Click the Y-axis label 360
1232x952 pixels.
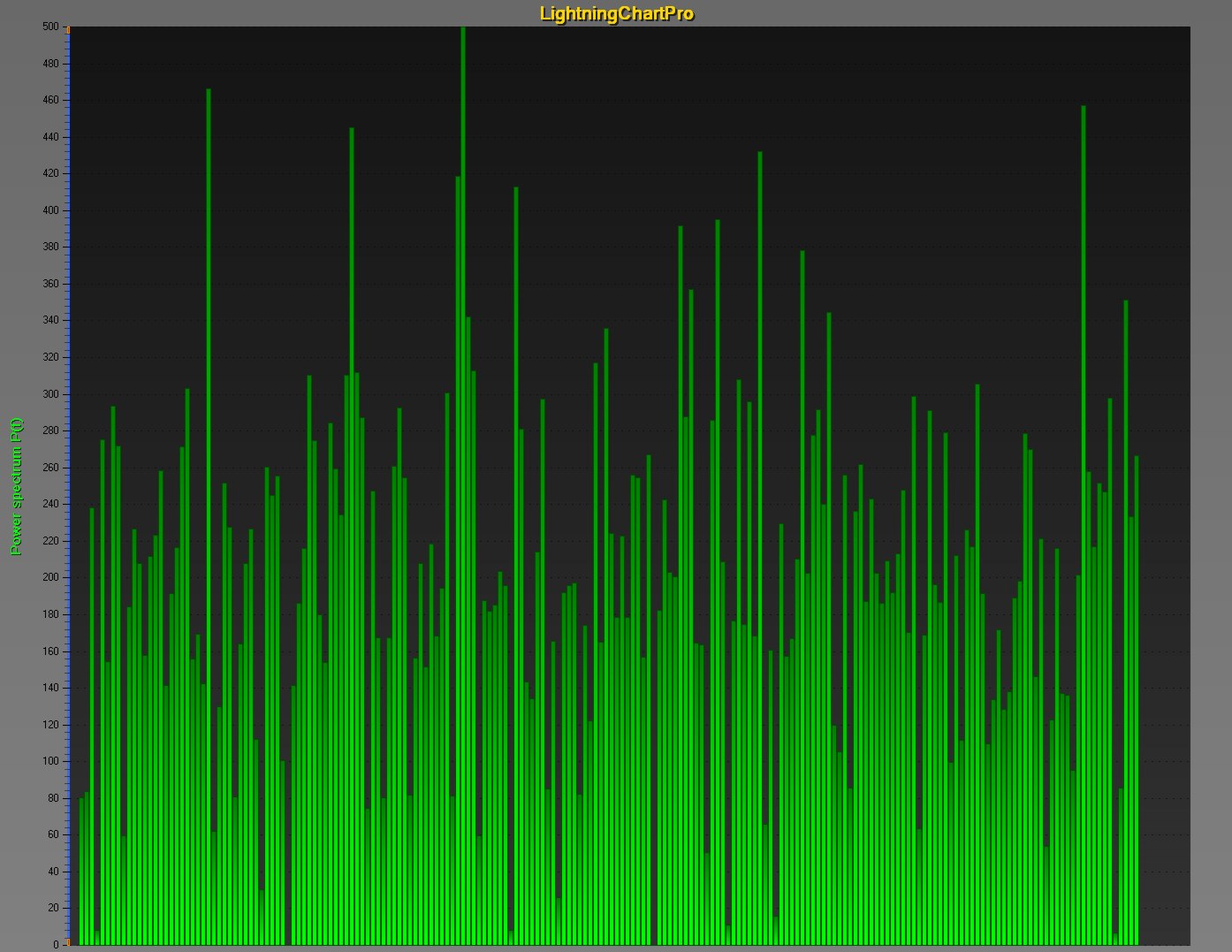(x=50, y=284)
